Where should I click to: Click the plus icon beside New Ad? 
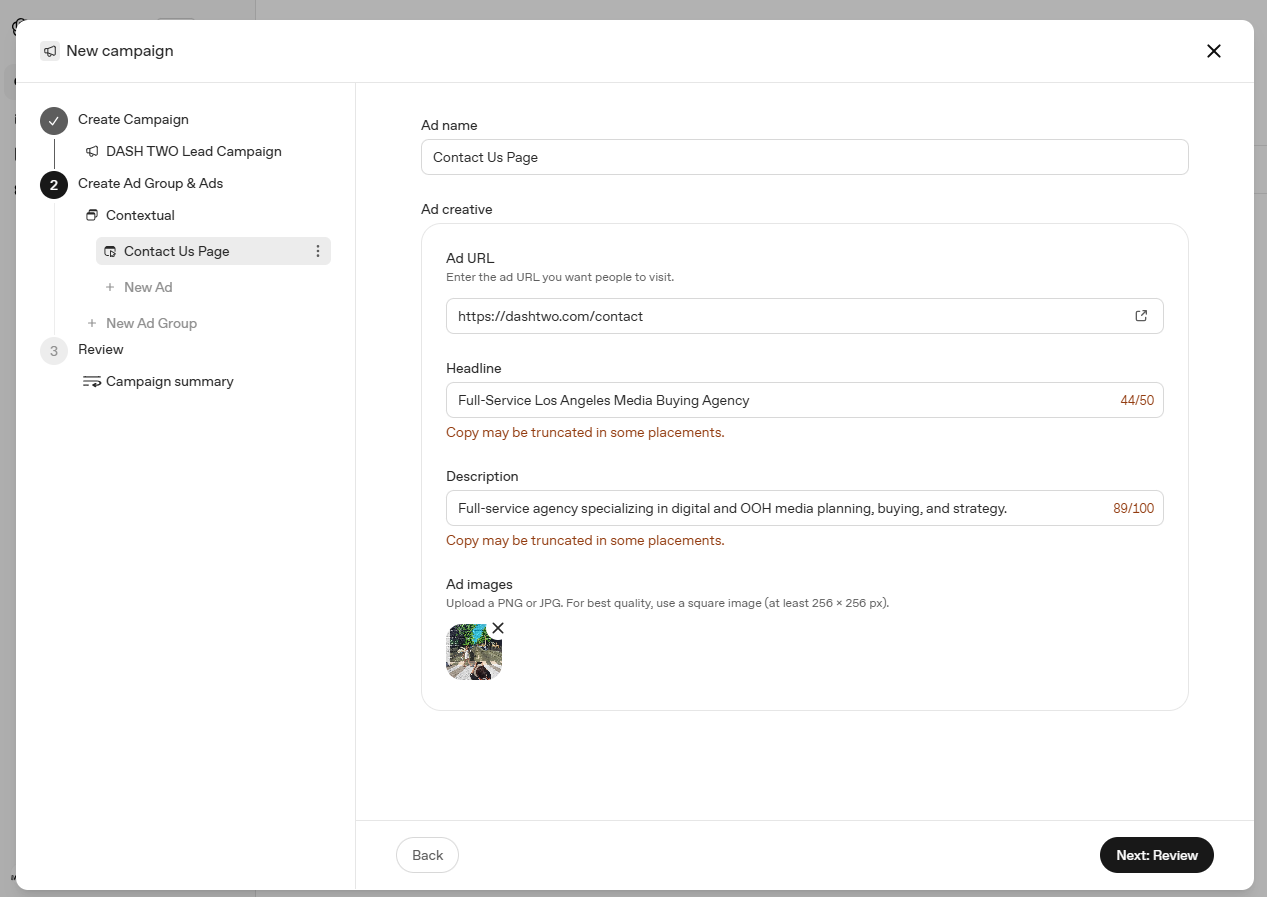tap(110, 287)
